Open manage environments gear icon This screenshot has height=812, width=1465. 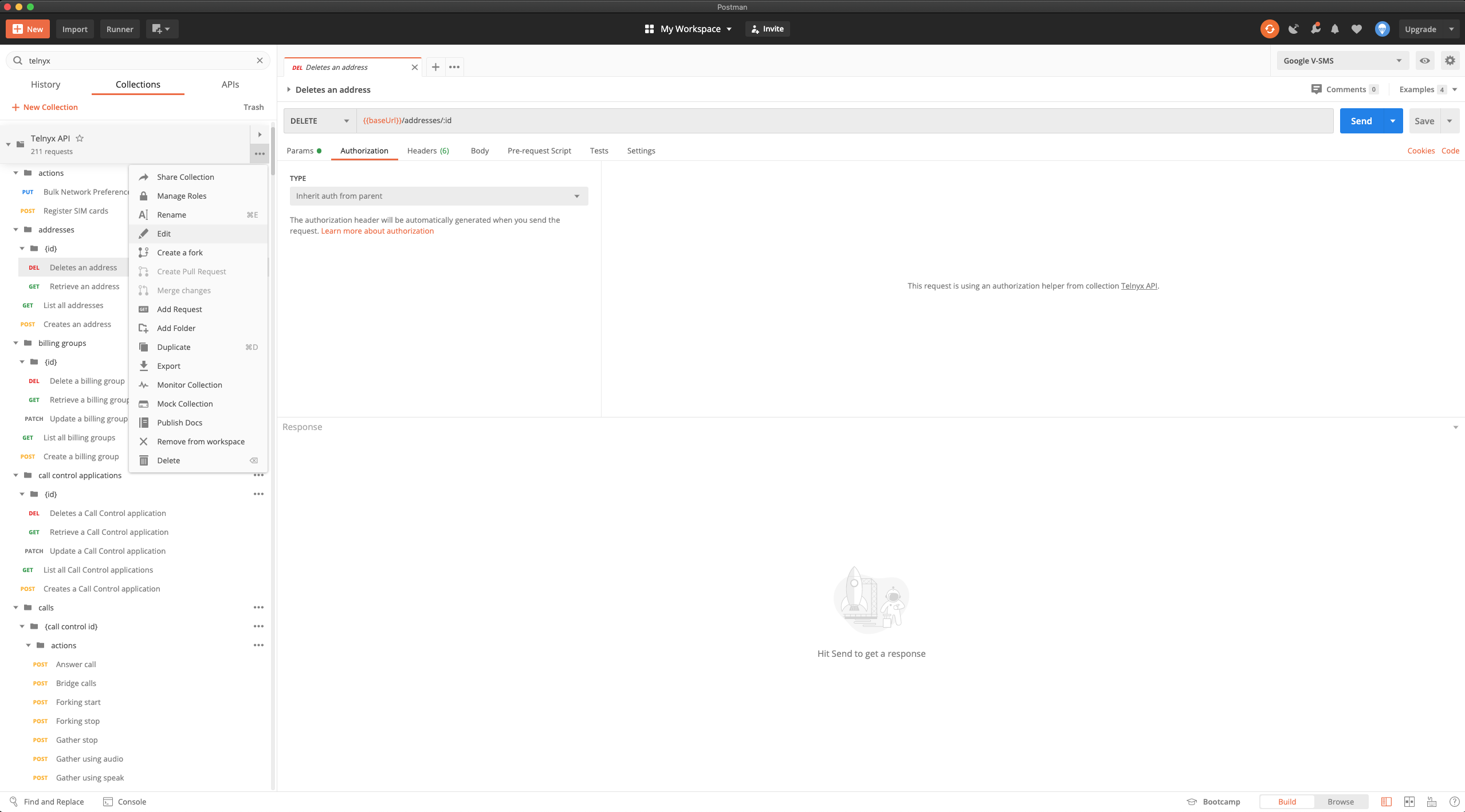pos(1450,61)
